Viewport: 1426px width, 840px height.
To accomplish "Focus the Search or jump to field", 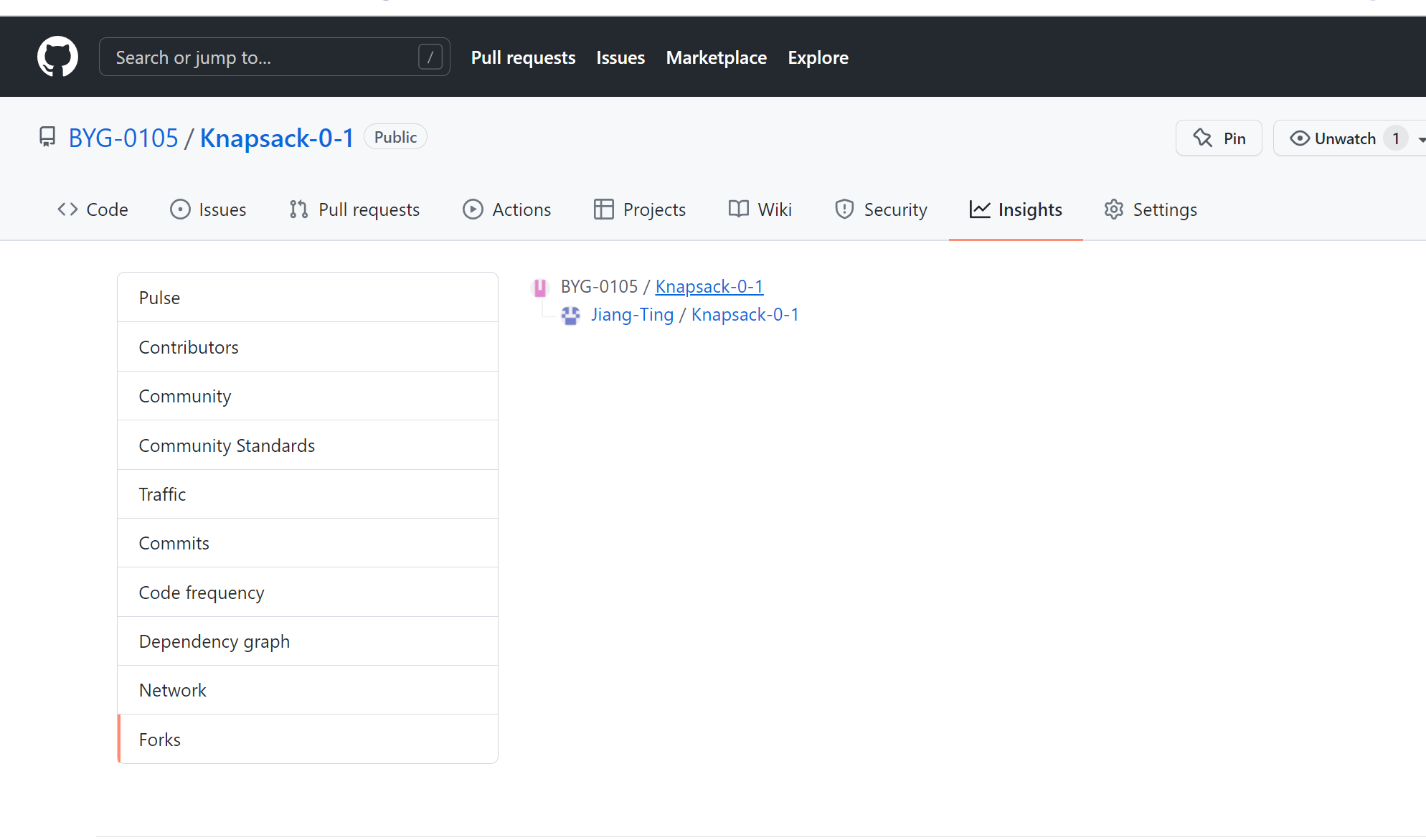I will (x=258, y=57).
